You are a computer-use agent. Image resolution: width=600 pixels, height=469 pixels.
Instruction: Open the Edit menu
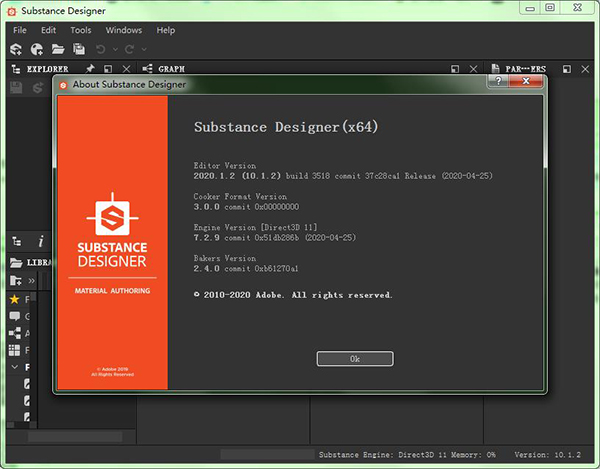pos(49,30)
